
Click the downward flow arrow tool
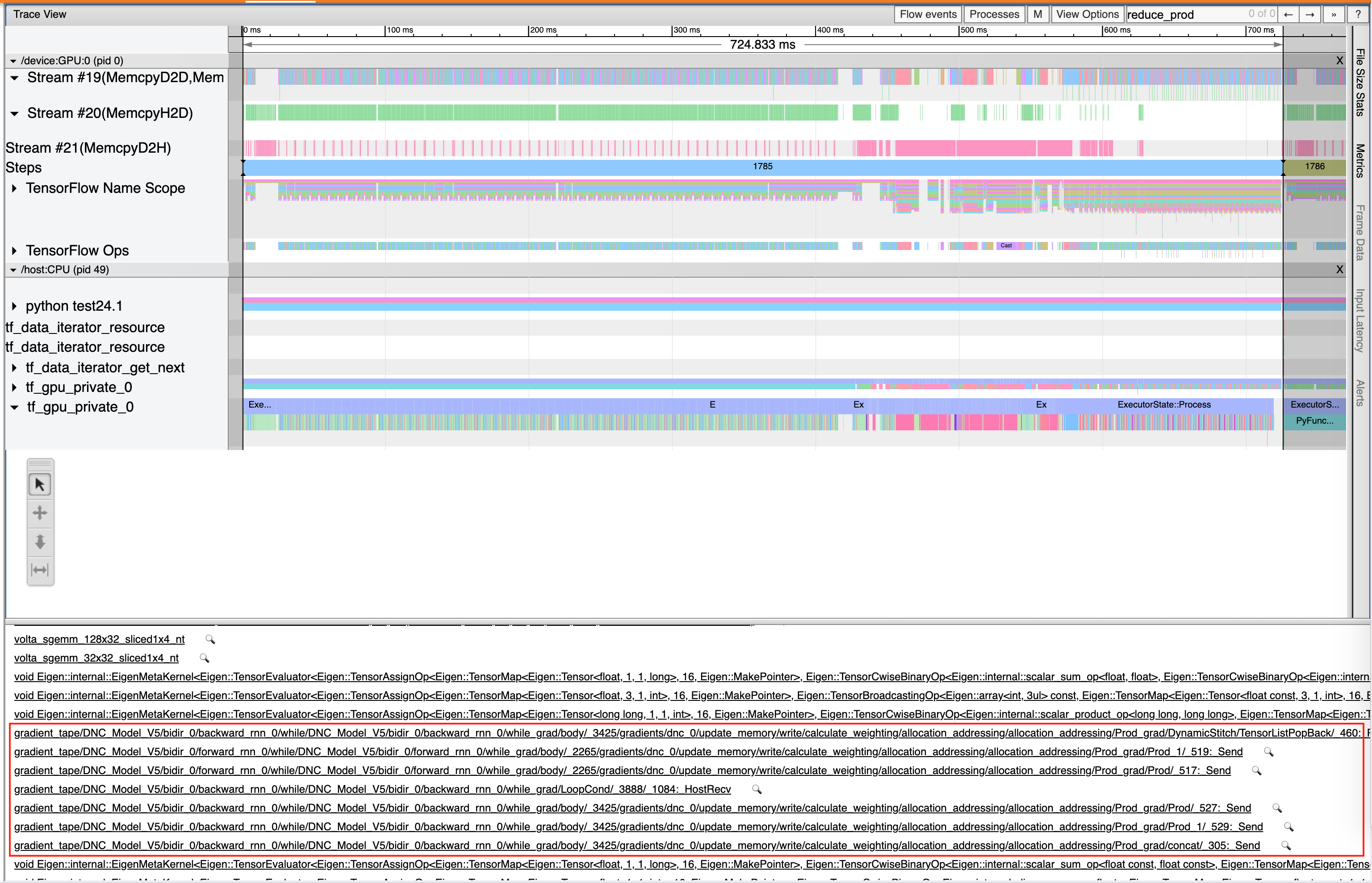click(40, 541)
